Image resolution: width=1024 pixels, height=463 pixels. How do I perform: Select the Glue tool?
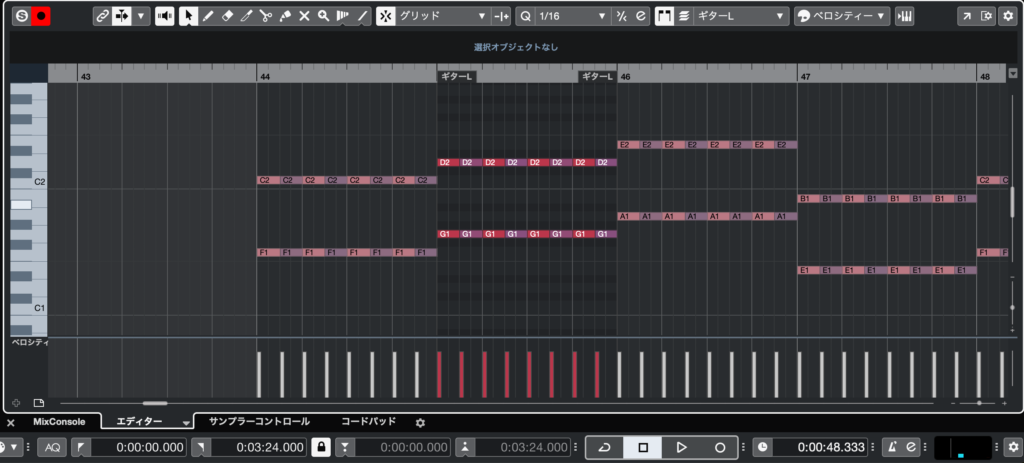[x=285, y=16]
